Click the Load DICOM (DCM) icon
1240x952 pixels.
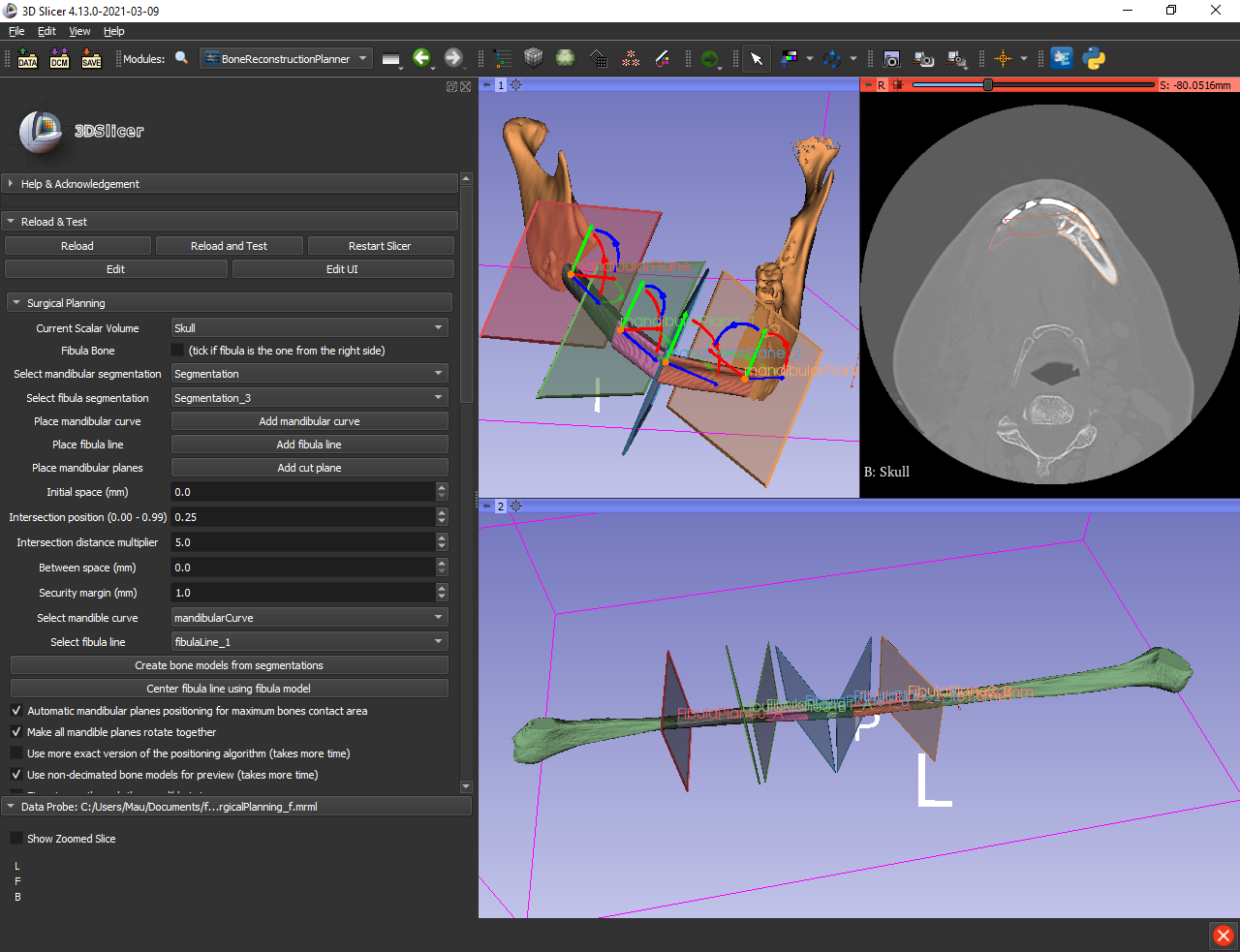(x=59, y=59)
